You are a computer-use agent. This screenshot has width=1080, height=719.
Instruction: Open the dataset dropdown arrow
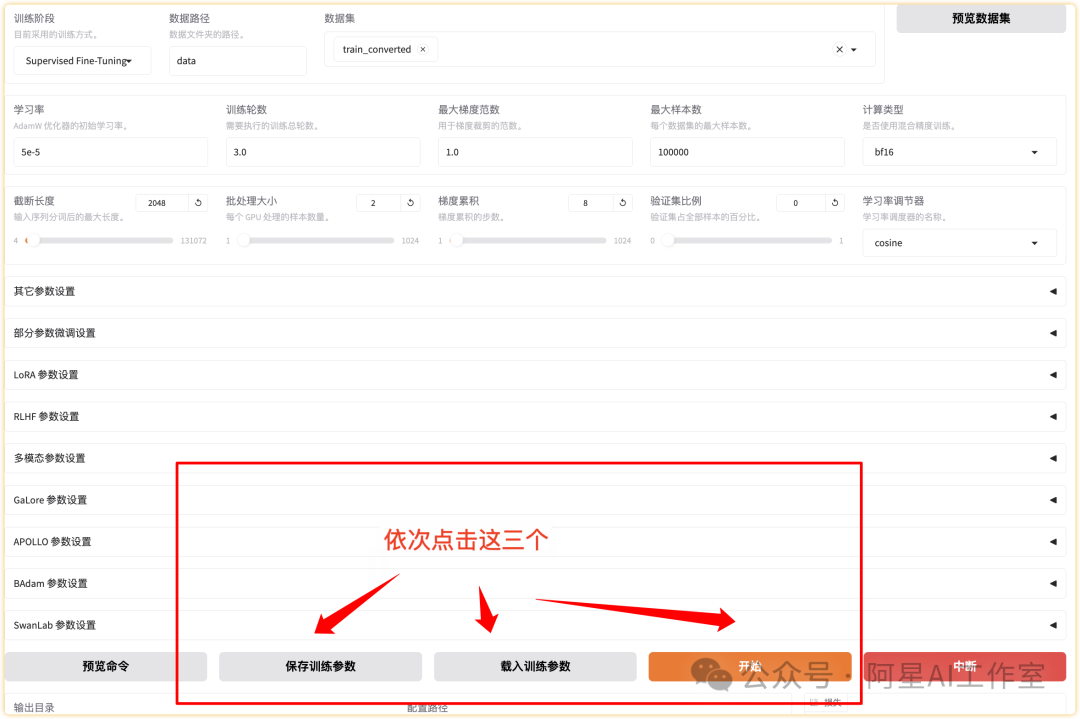tap(854, 50)
